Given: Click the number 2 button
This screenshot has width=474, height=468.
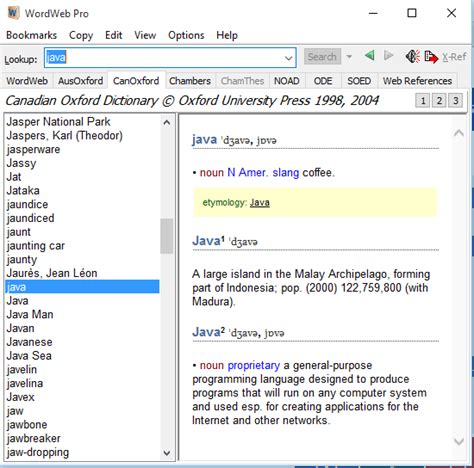Looking at the screenshot, I should (439, 101).
